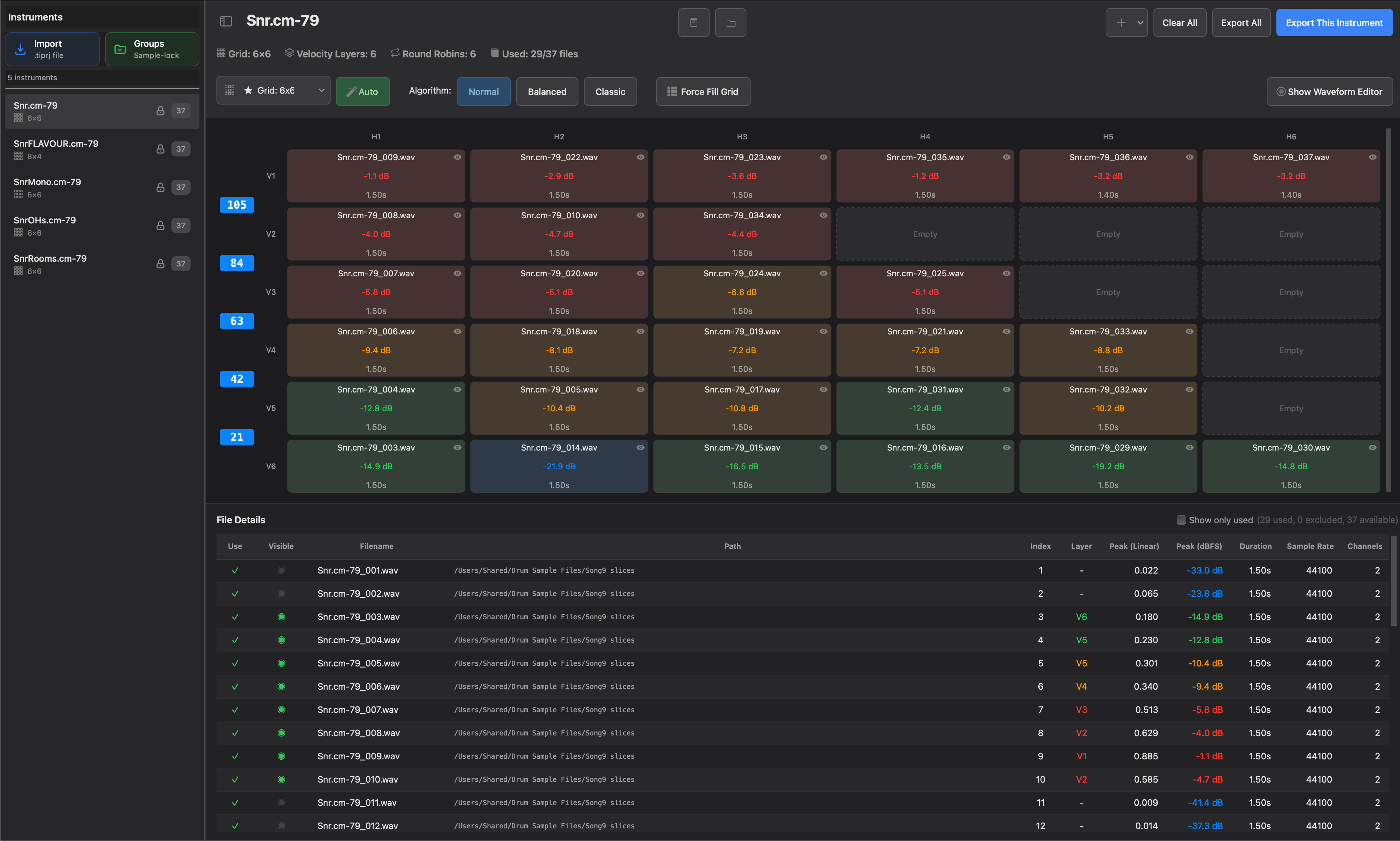Switch algorithm to Balanced

547,91
